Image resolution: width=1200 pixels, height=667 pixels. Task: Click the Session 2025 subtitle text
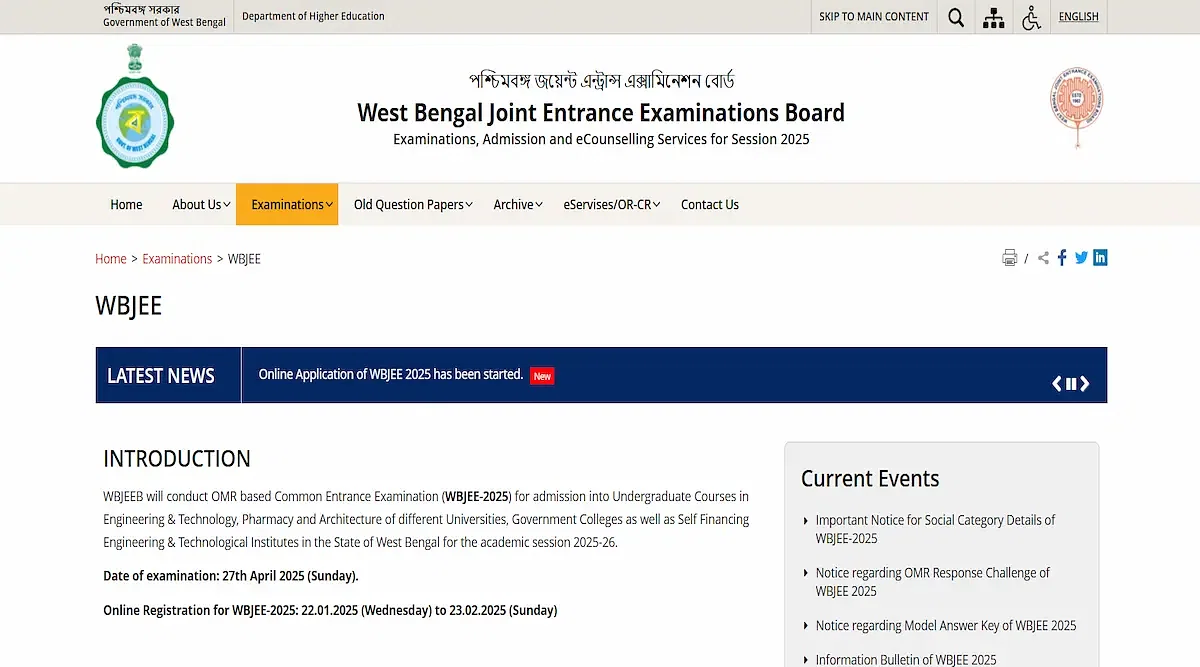(x=601, y=139)
